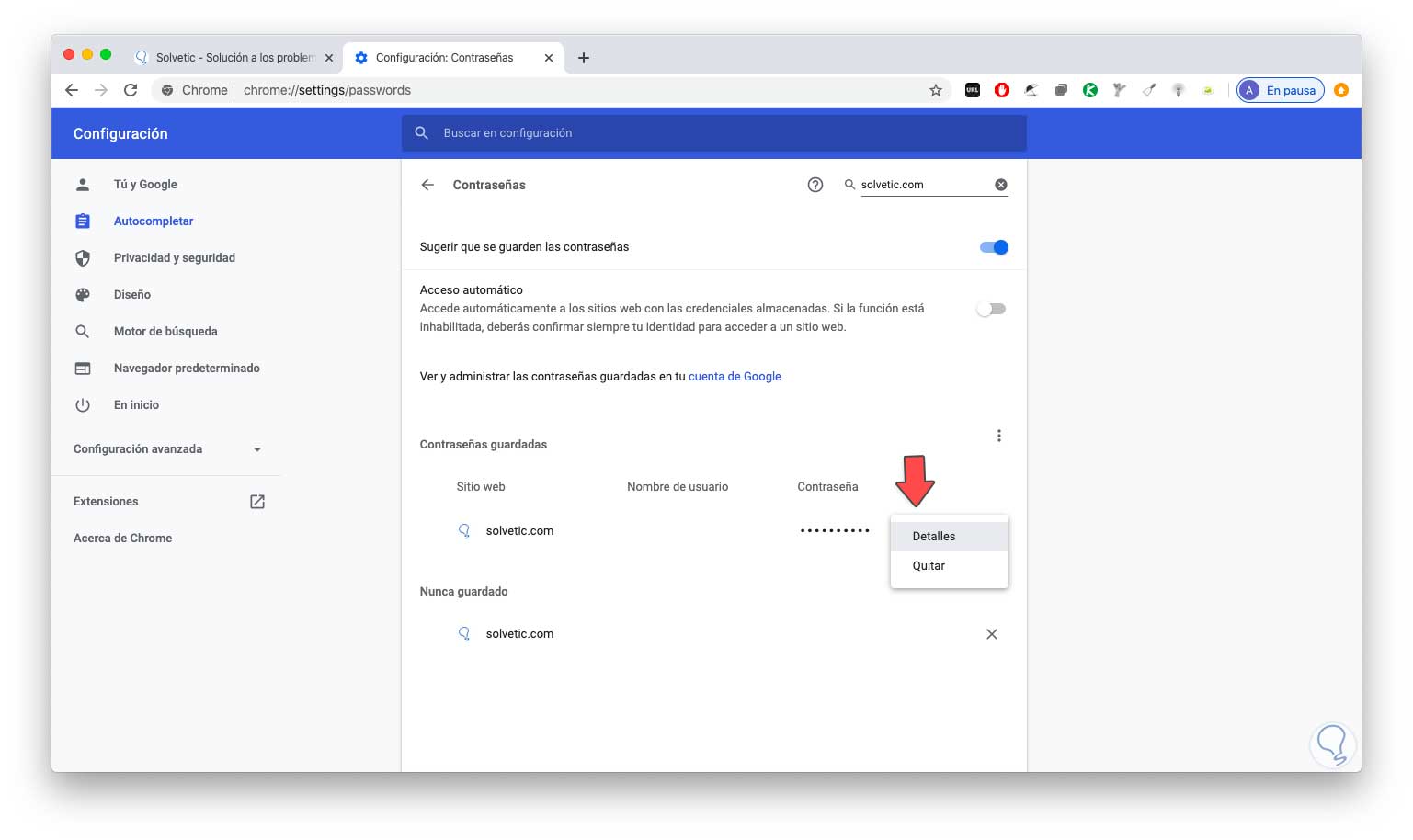The width and height of the screenshot is (1413, 840).
Task: Open the umbrella extension icon
Action: (x=1031, y=90)
